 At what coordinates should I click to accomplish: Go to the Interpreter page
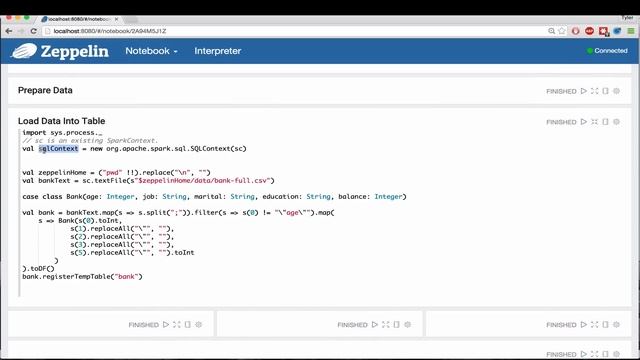[218, 51]
